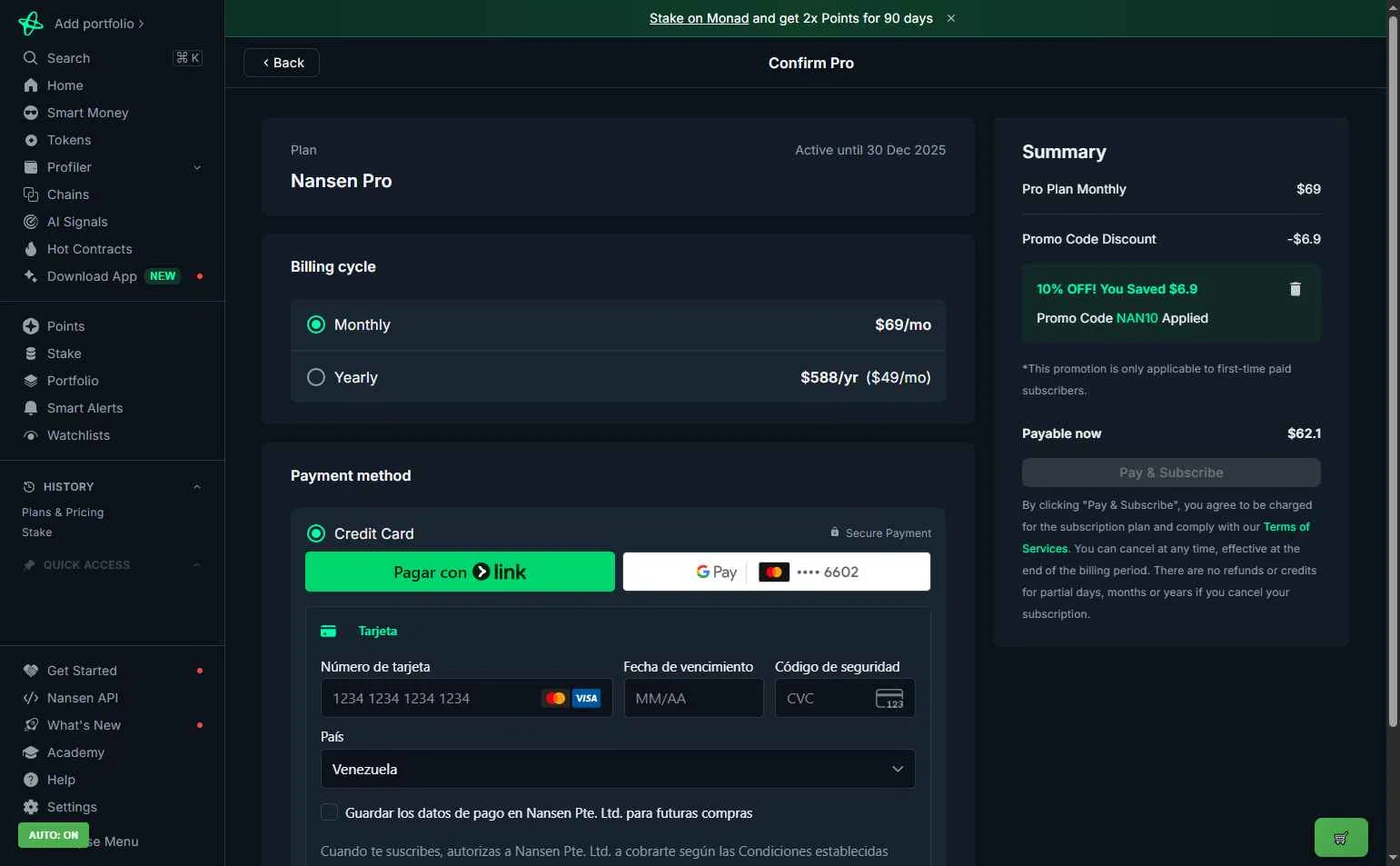Viewport: 1400px width, 866px height.
Task: Toggle the AUTO: ON switch
Action: click(54, 835)
